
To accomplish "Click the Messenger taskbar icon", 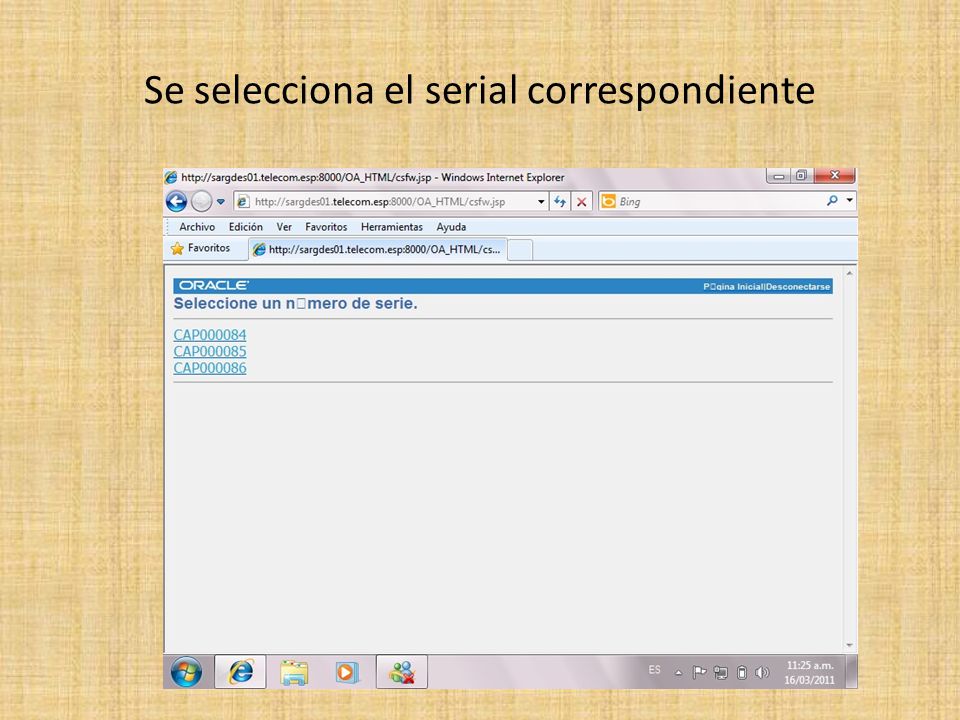I will coord(402,672).
